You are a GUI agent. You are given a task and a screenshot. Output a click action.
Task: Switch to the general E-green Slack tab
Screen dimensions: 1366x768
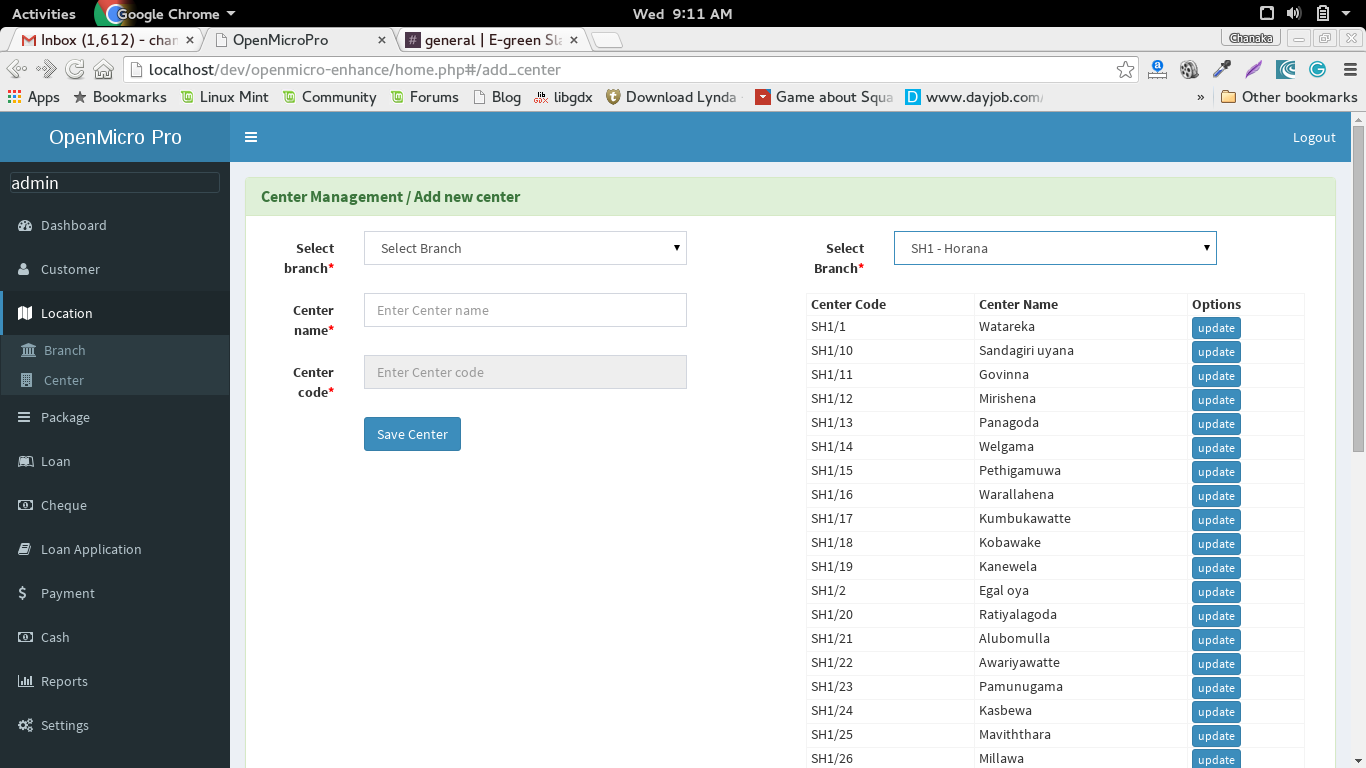[x=491, y=40]
